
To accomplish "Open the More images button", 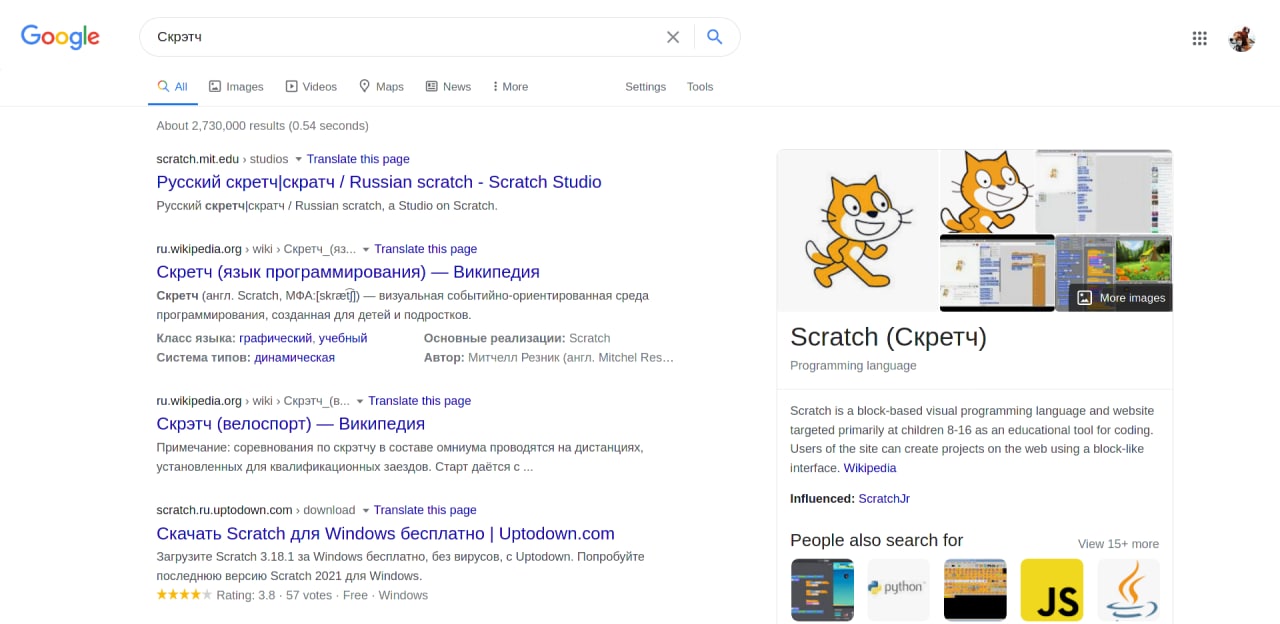I will [1120, 298].
